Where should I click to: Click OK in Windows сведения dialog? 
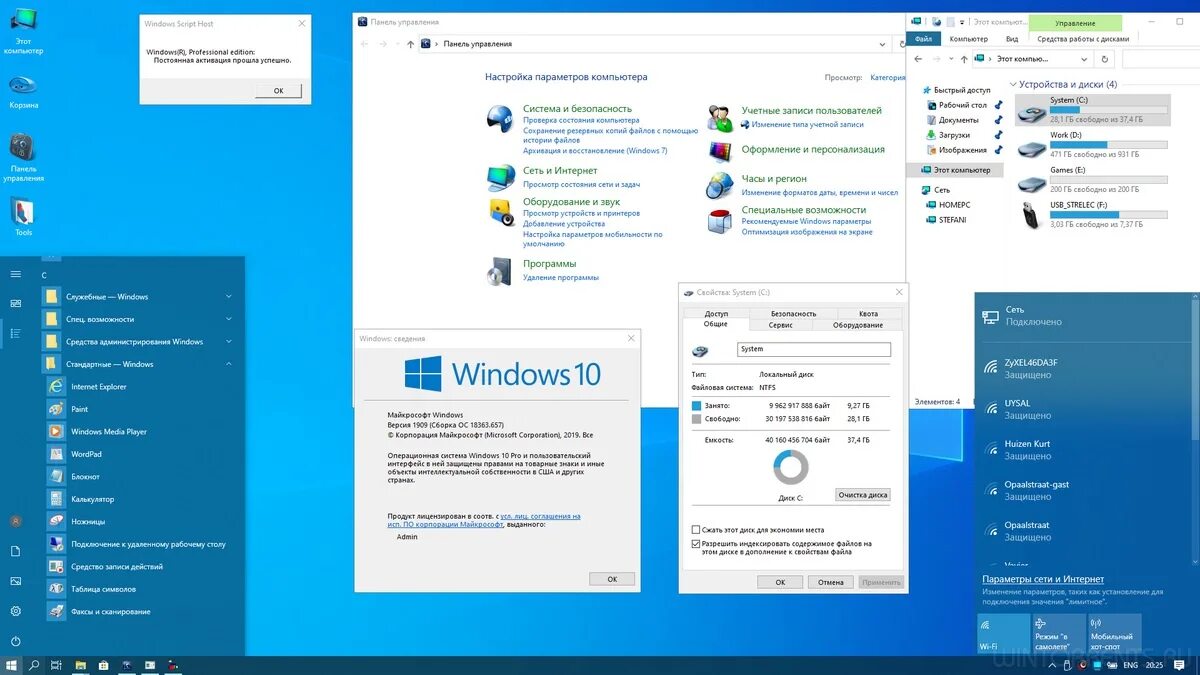click(612, 579)
